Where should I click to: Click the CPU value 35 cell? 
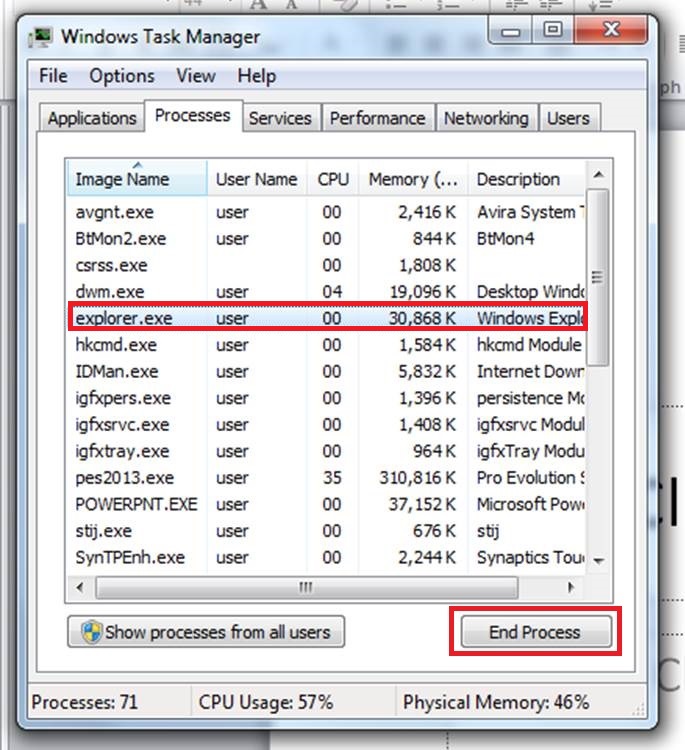(x=332, y=477)
